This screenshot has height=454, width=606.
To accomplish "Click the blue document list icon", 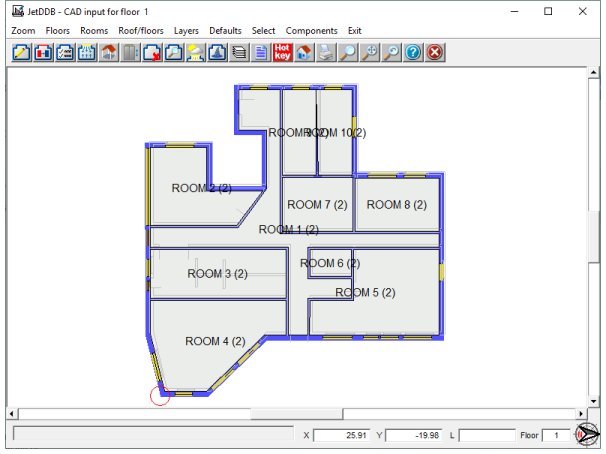I will (x=261, y=52).
